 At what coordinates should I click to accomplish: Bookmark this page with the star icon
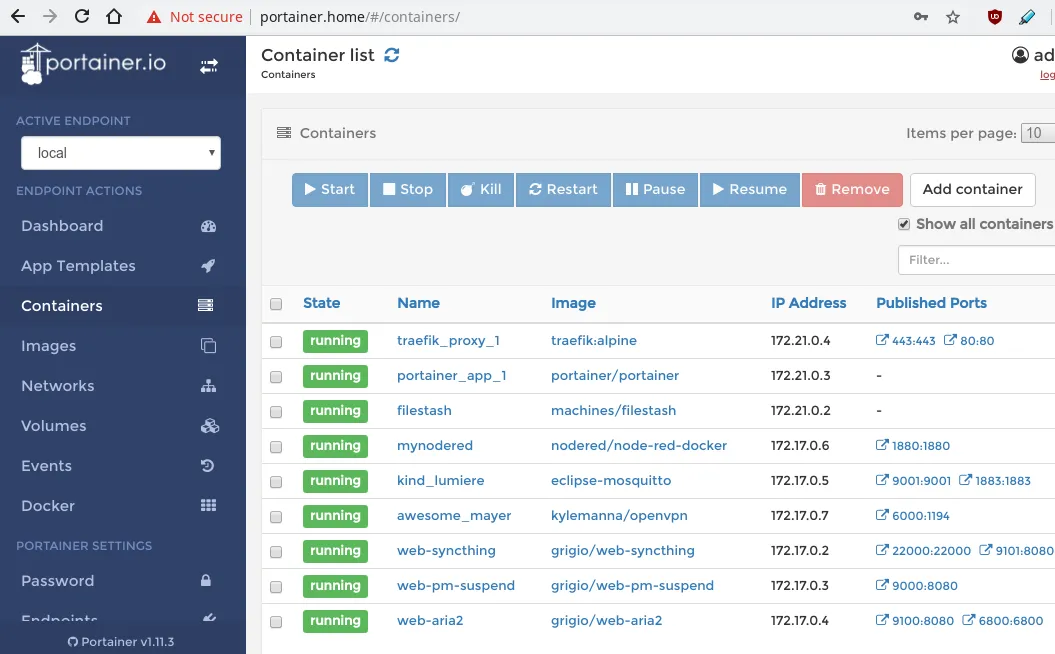953,17
